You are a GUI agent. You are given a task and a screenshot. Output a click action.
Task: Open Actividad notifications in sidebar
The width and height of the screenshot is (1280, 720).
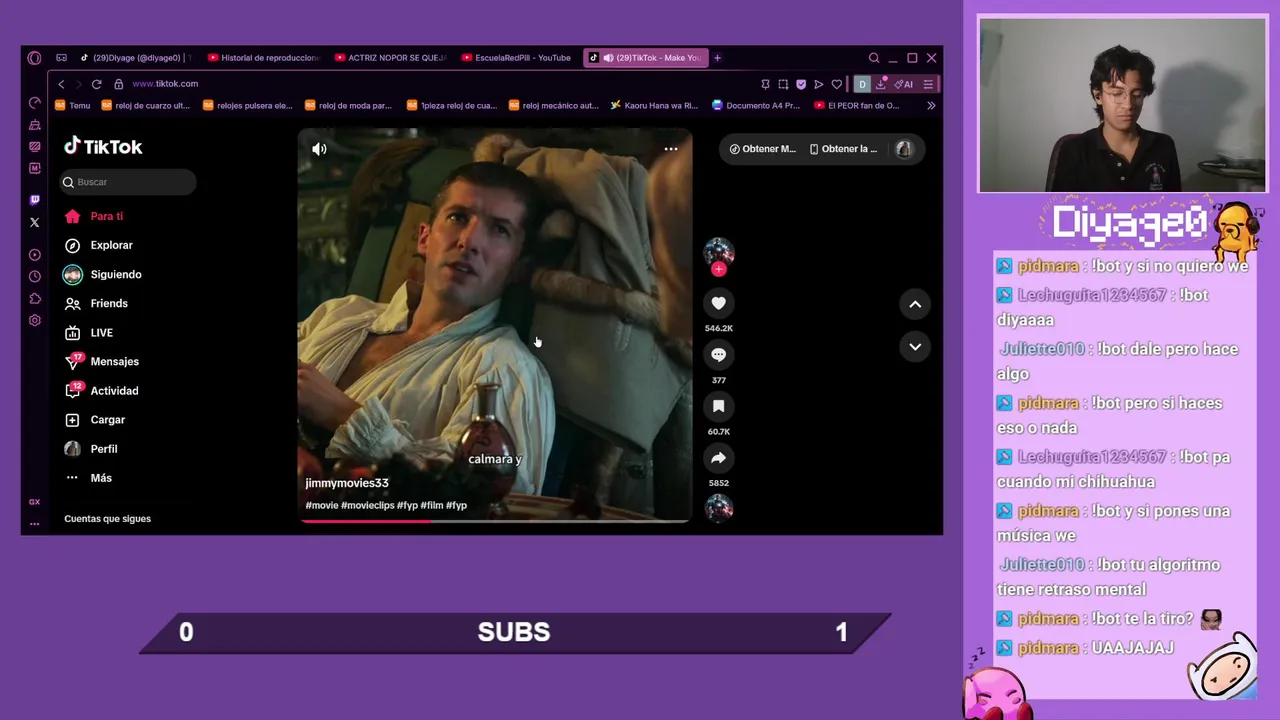pyautogui.click(x=102, y=390)
